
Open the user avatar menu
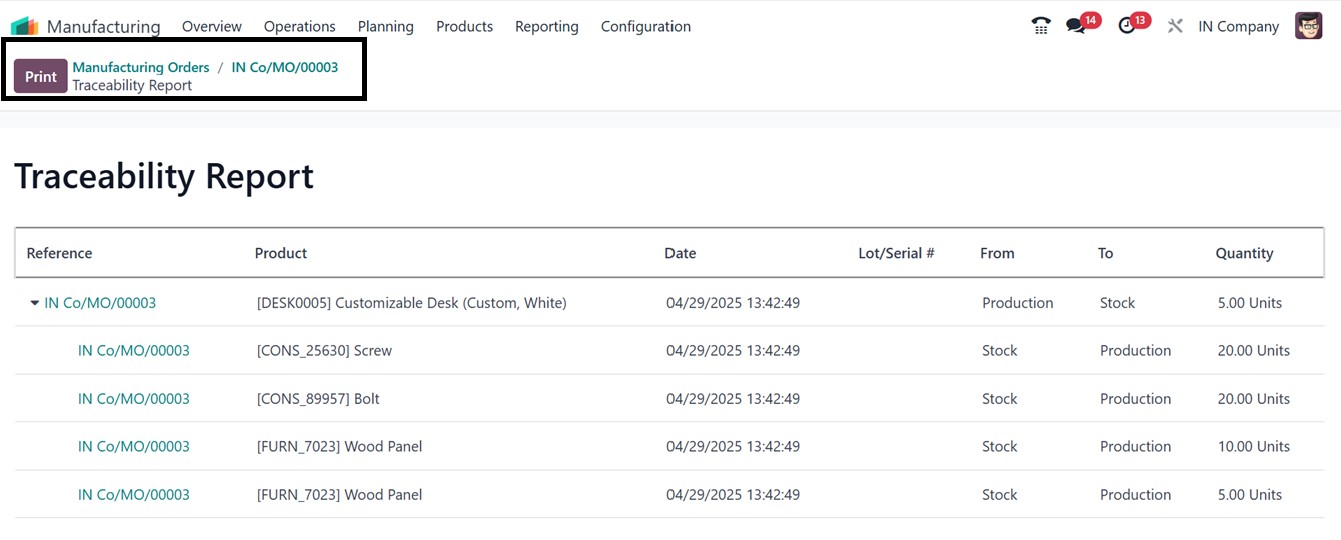tap(1308, 26)
